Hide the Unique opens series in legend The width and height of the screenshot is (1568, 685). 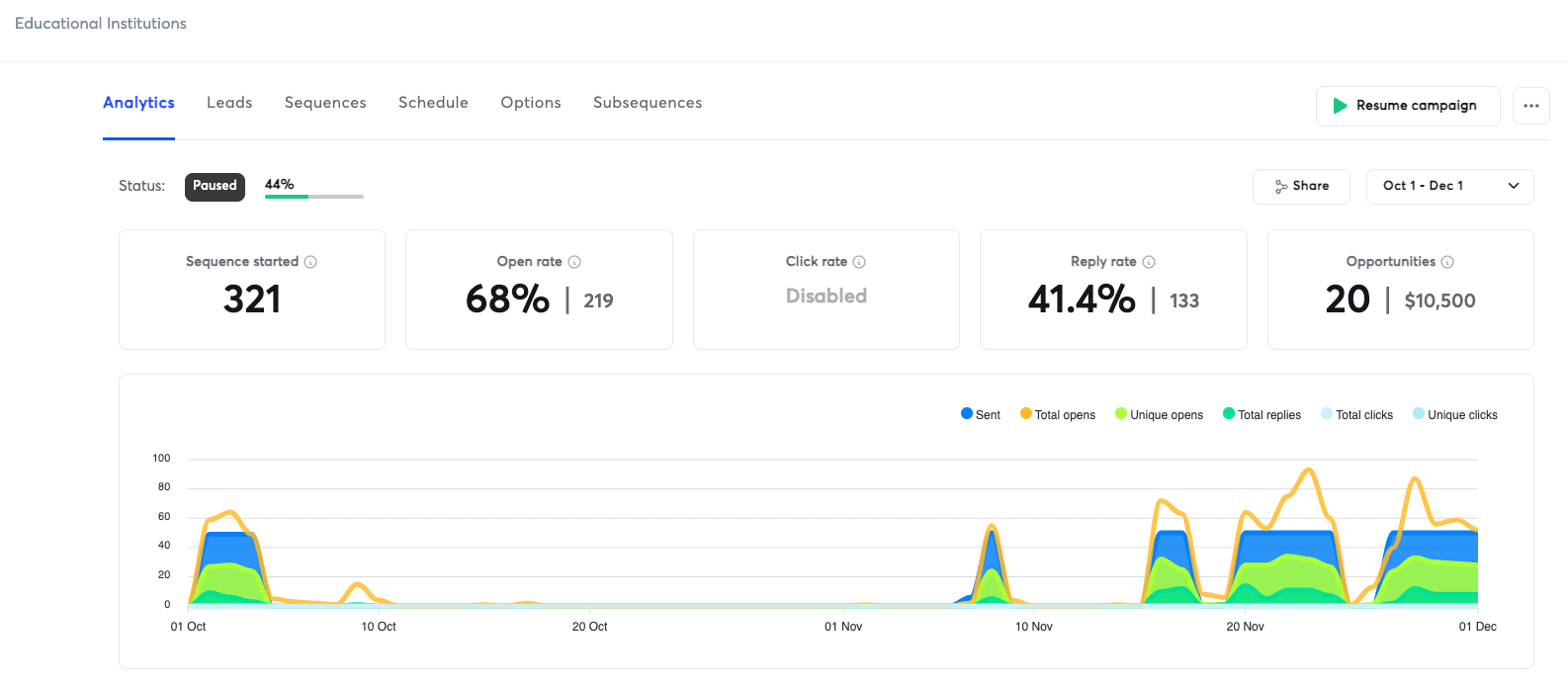click(1159, 415)
